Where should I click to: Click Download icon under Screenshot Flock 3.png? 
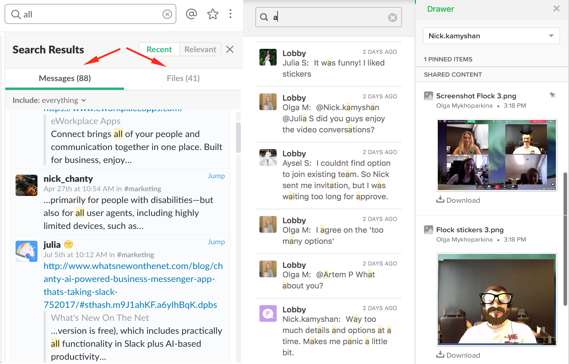(440, 200)
